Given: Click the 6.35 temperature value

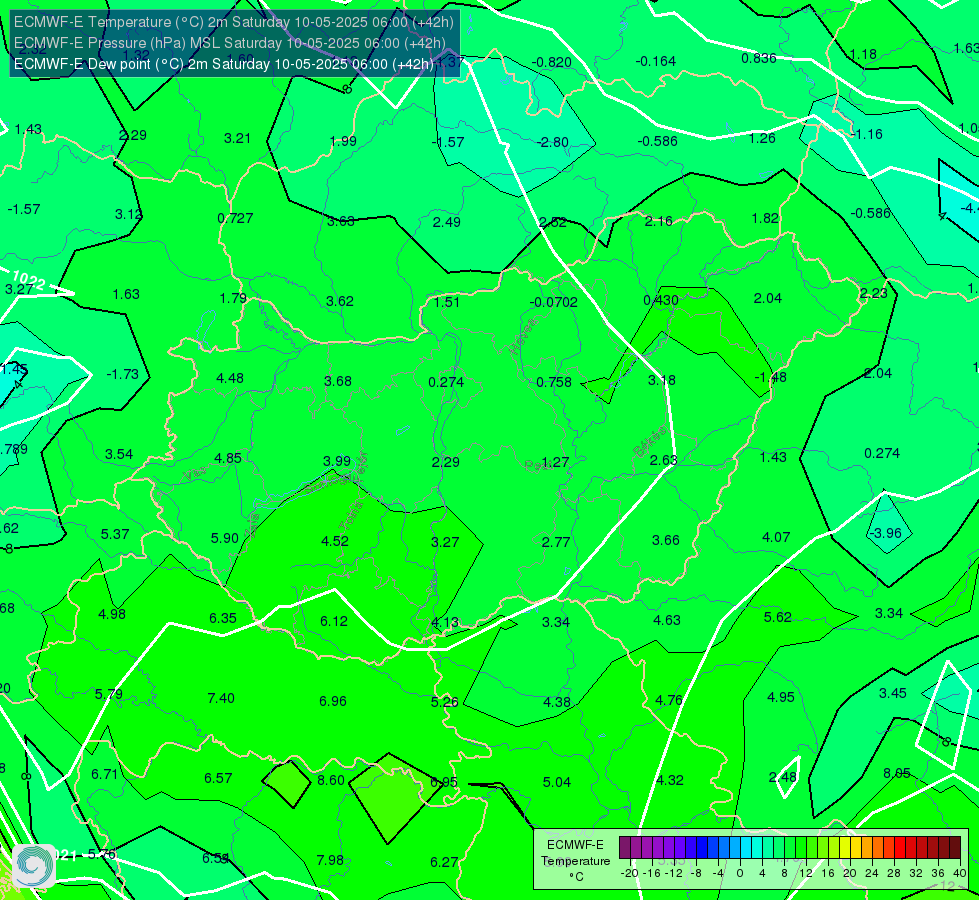Looking at the screenshot, I should (x=223, y=618).
